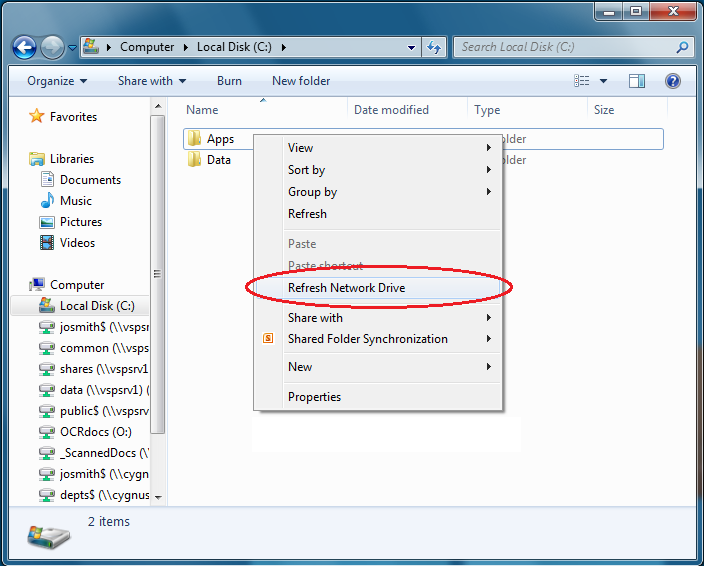Click the navigation pane scrollbar down arrow

(158, 496)
